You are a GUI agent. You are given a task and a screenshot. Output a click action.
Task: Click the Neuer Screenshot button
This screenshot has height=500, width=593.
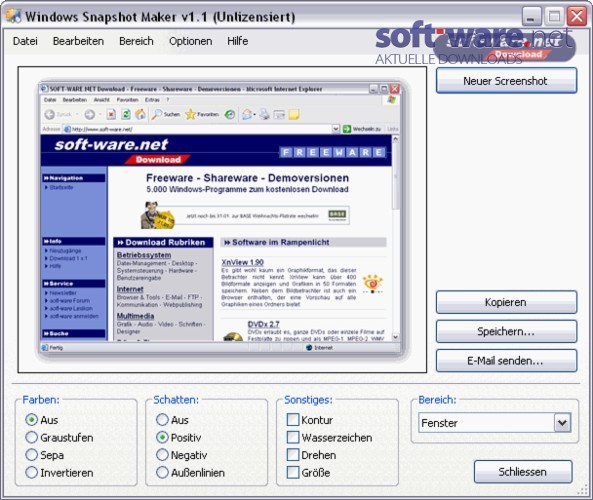click(506, 81)
